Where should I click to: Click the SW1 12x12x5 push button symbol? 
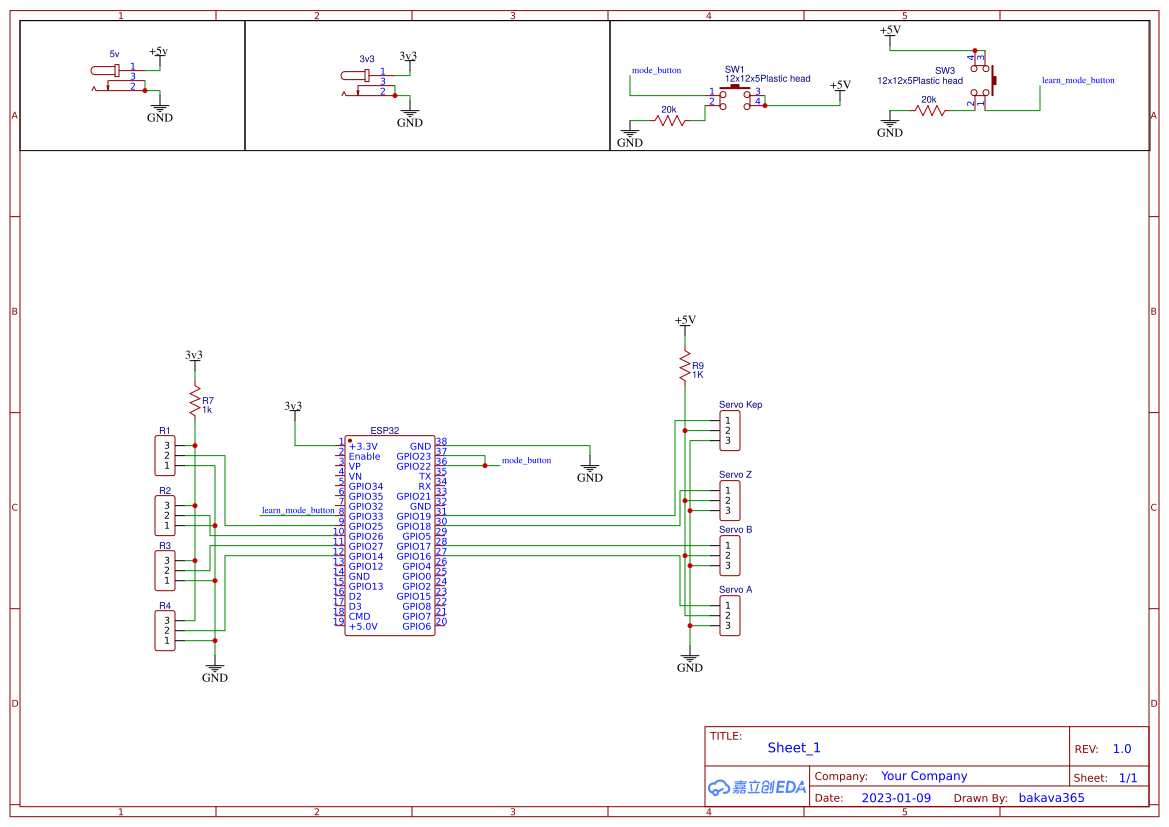coord(737,95)
